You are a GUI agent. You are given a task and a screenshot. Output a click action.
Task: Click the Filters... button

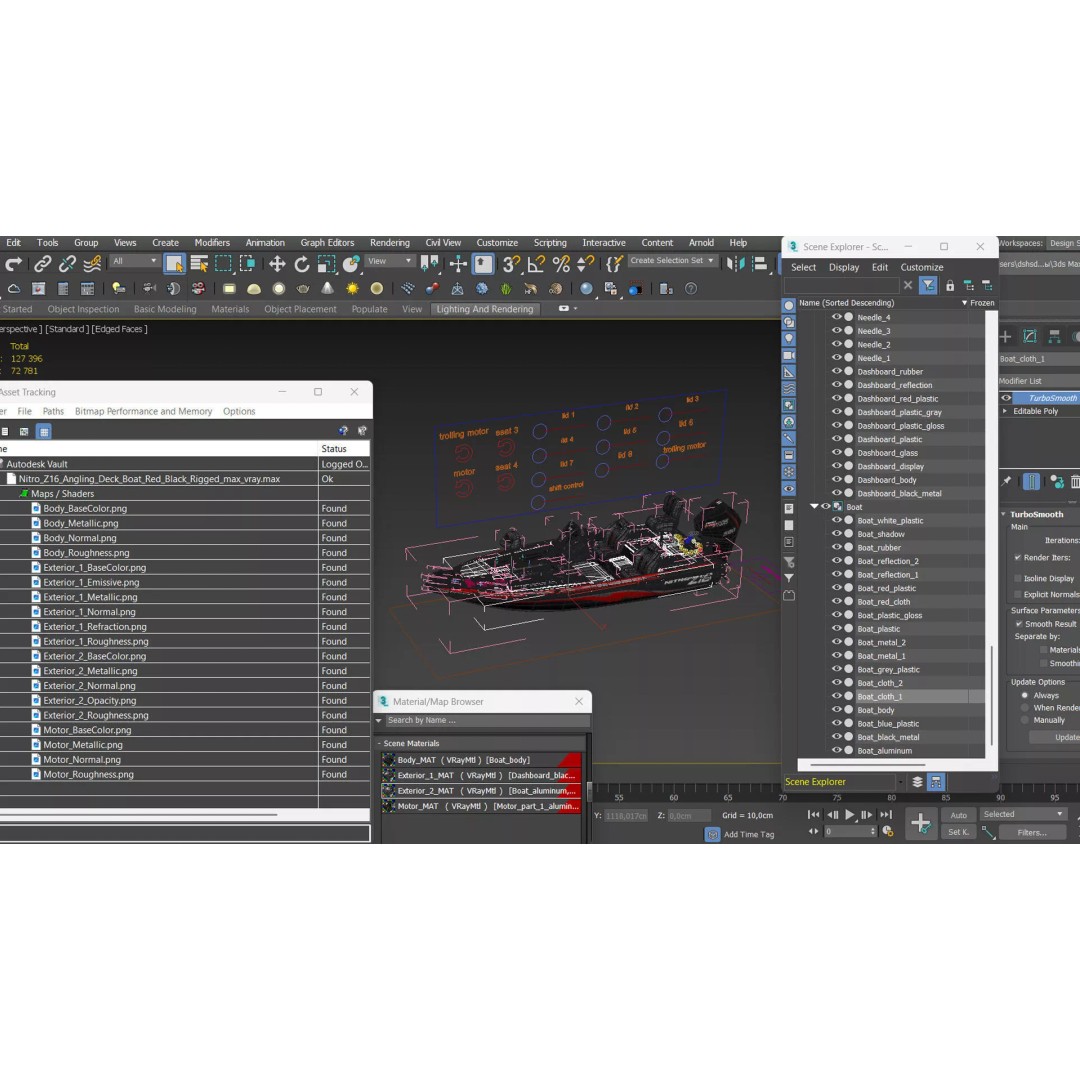1032,833
